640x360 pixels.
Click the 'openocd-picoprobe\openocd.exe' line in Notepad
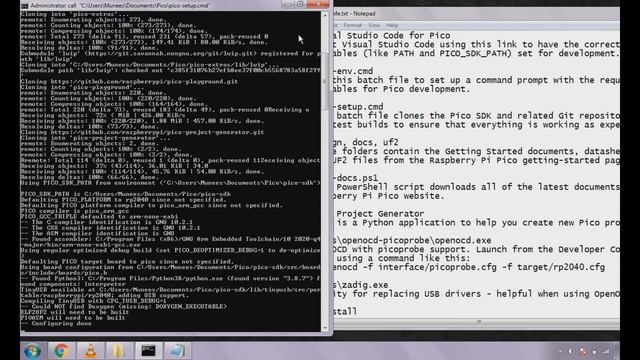(413, 240)
